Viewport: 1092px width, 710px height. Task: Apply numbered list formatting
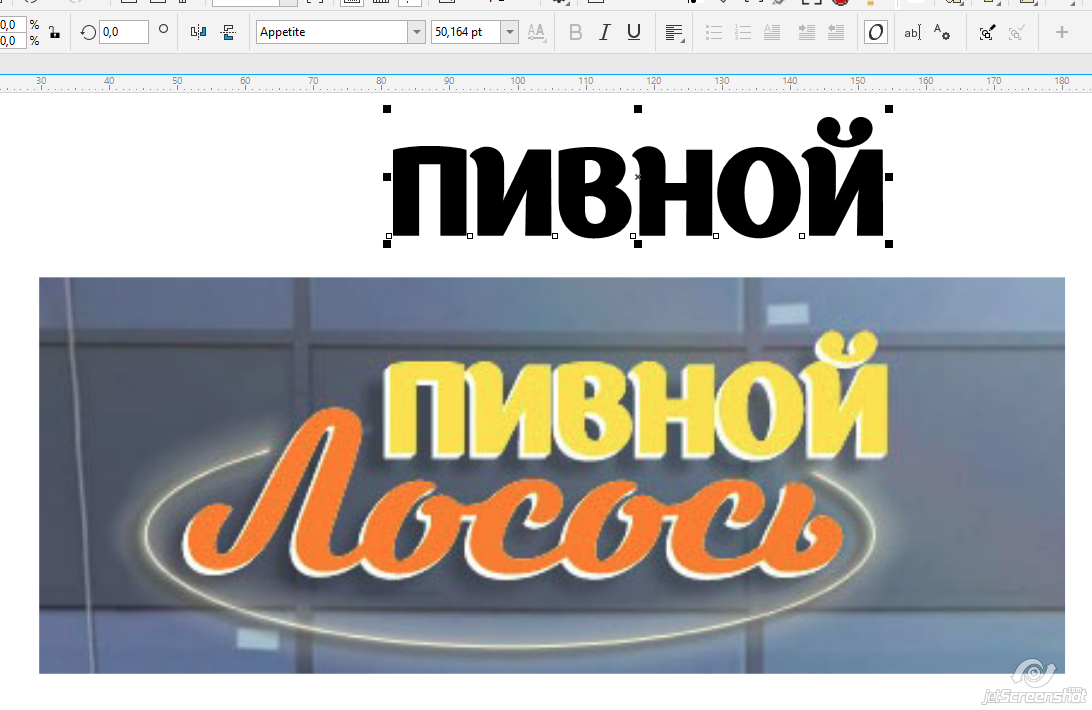[x=743, y=32]
